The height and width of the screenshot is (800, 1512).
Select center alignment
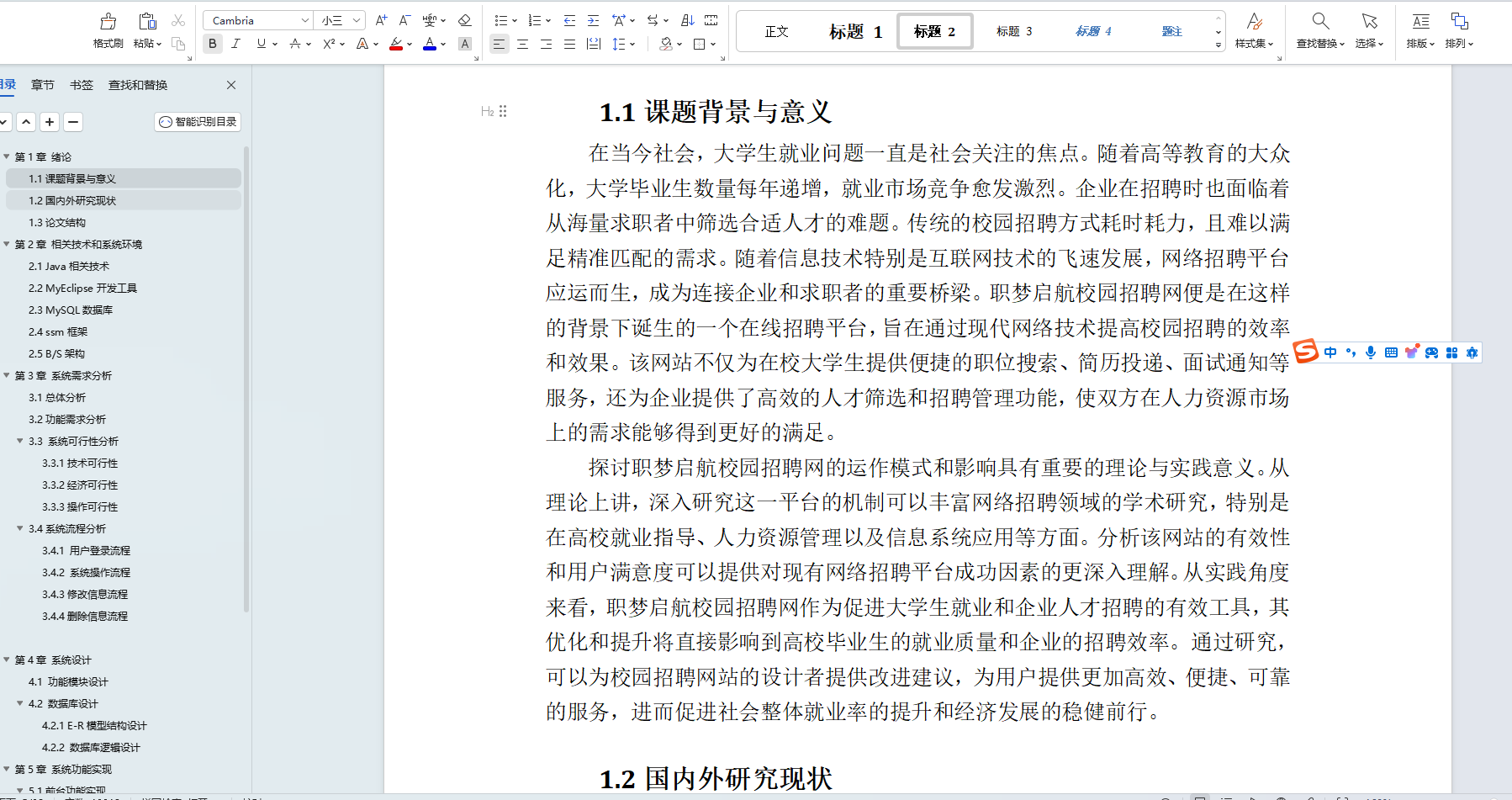[x=523, y=44]
